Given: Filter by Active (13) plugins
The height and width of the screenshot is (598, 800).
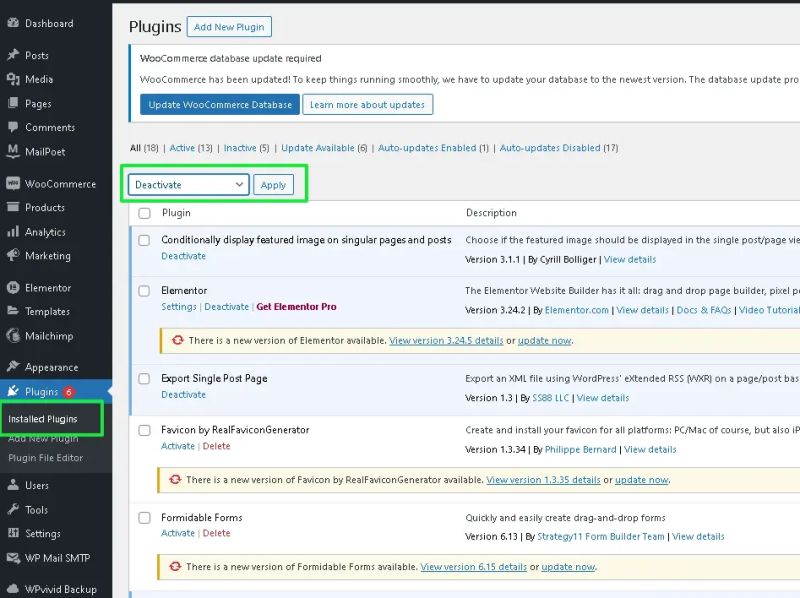Looking at the screenshot, I should (191, 148).
